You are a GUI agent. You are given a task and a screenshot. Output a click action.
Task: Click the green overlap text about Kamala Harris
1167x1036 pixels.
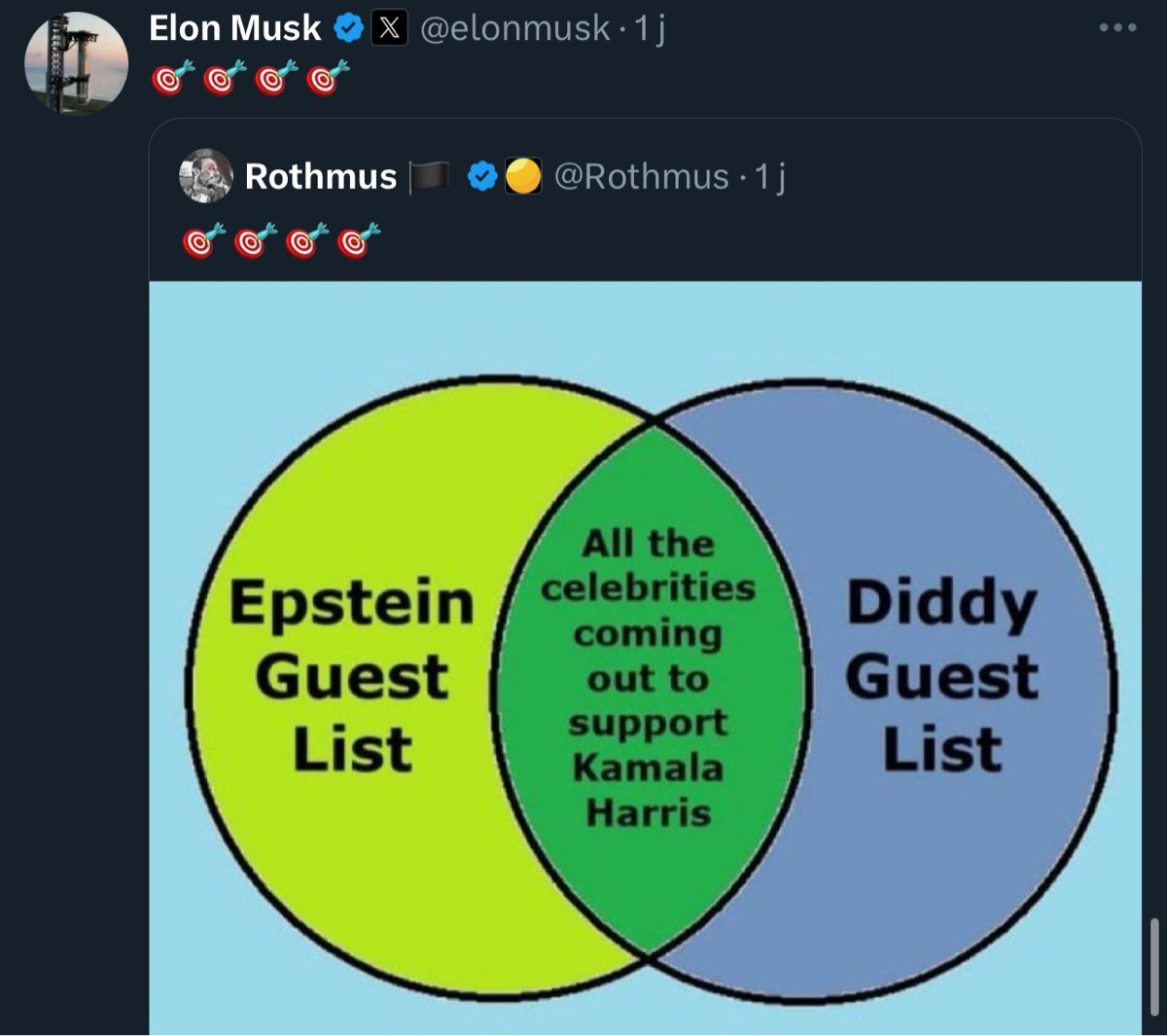(649, 676)
